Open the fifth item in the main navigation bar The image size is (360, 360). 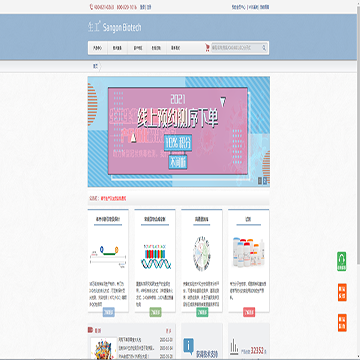click(176, 48)
